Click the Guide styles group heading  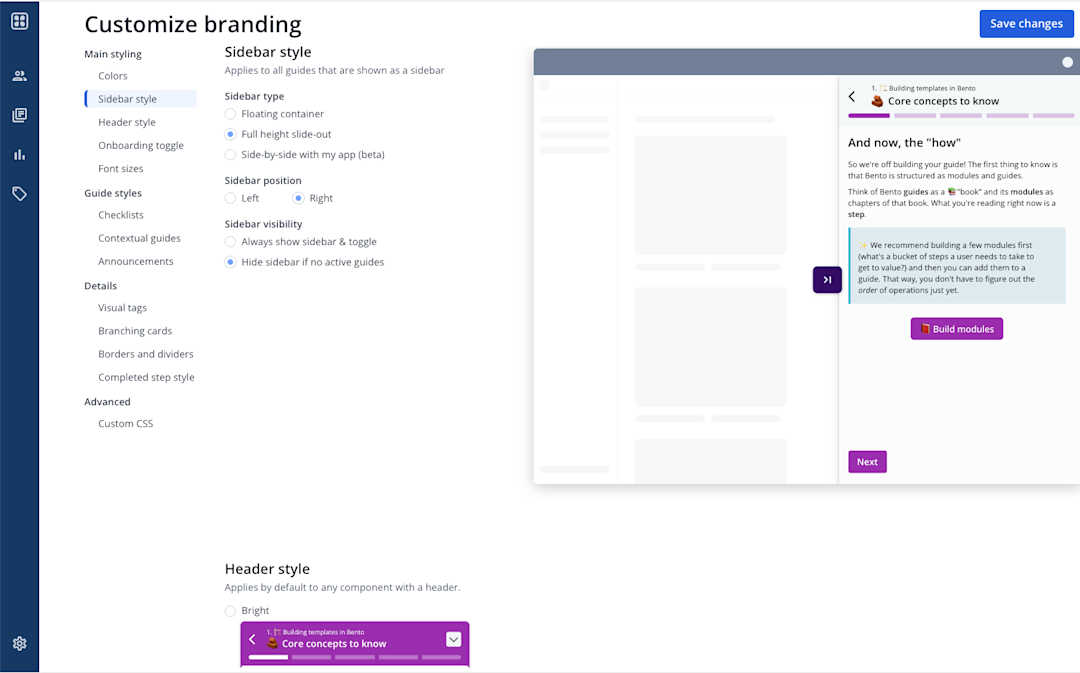pyautogui.click(x=113, y=193)
